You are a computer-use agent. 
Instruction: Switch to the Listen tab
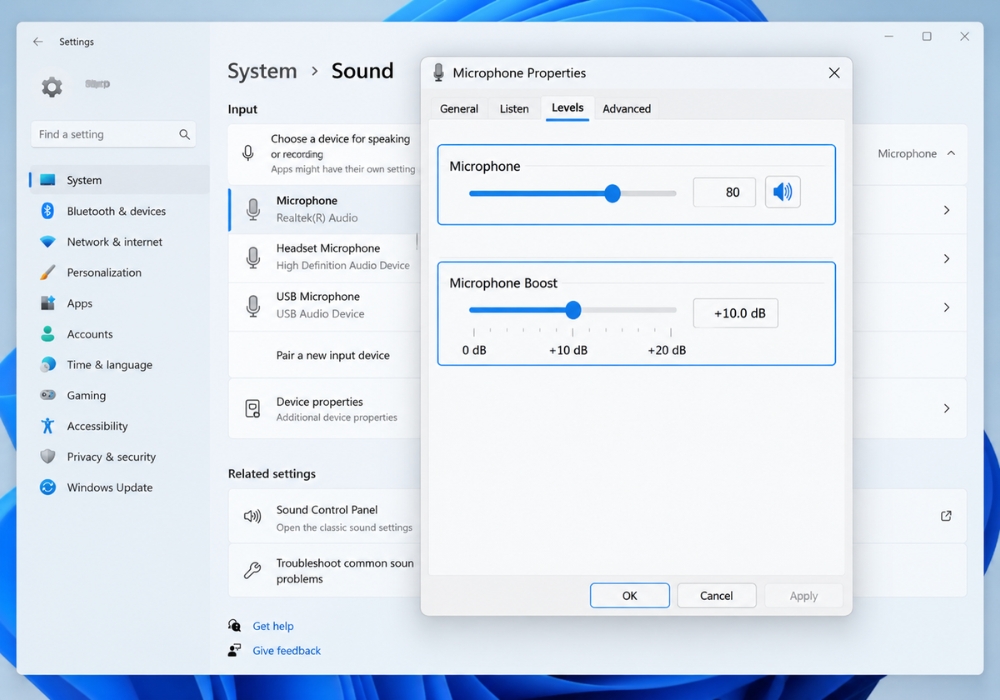514,108
